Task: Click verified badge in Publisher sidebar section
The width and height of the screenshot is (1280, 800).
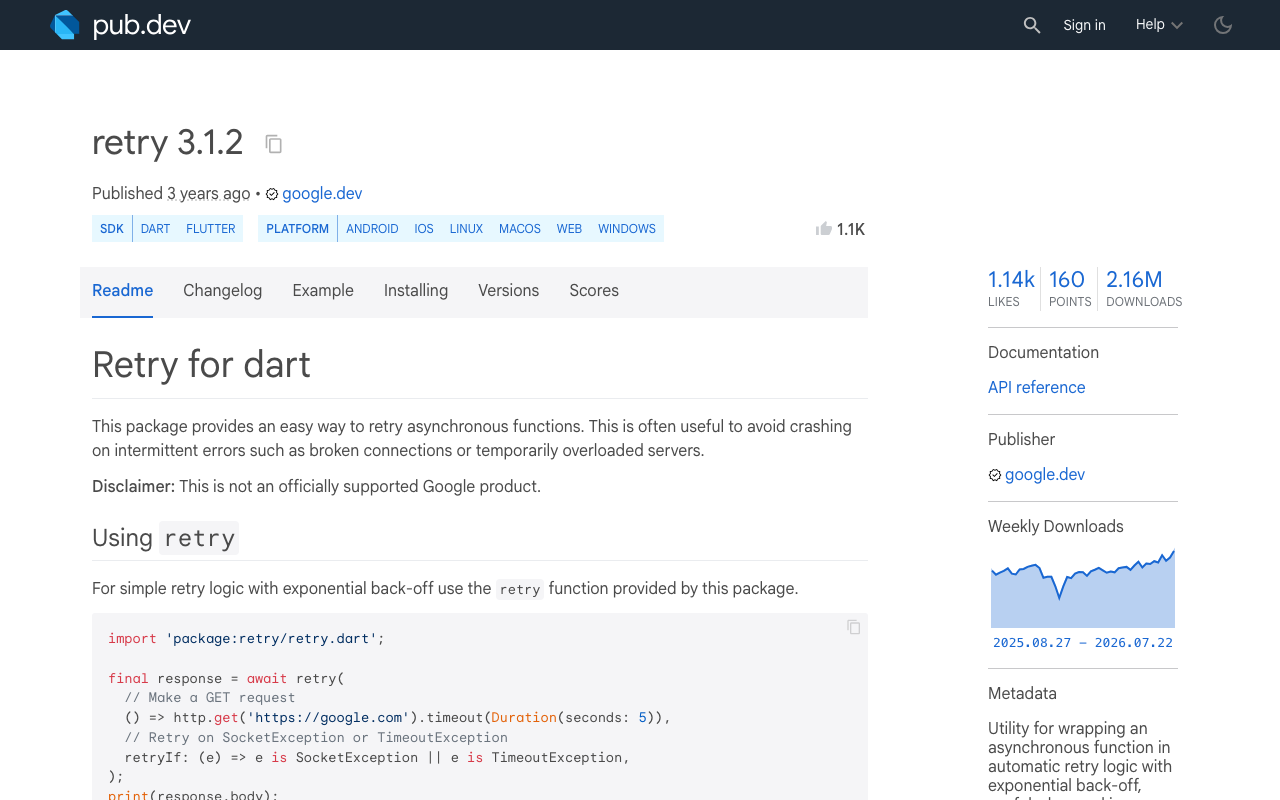Action: pos(995,475)
